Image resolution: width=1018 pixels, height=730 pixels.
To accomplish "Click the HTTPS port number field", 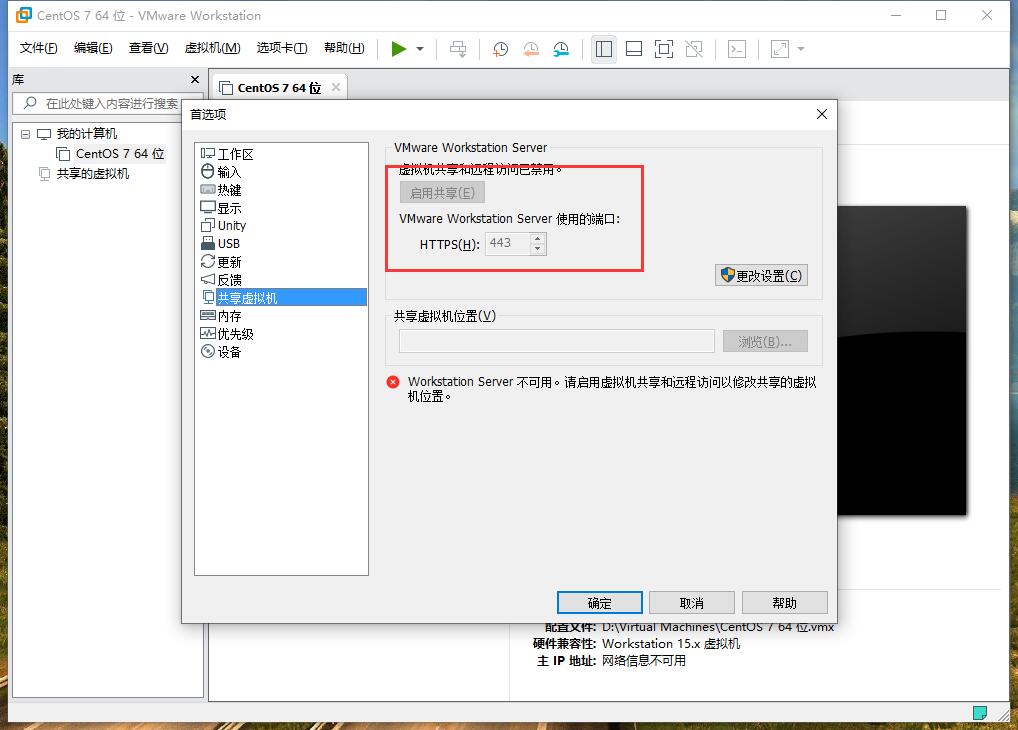I will coord(508,244).
